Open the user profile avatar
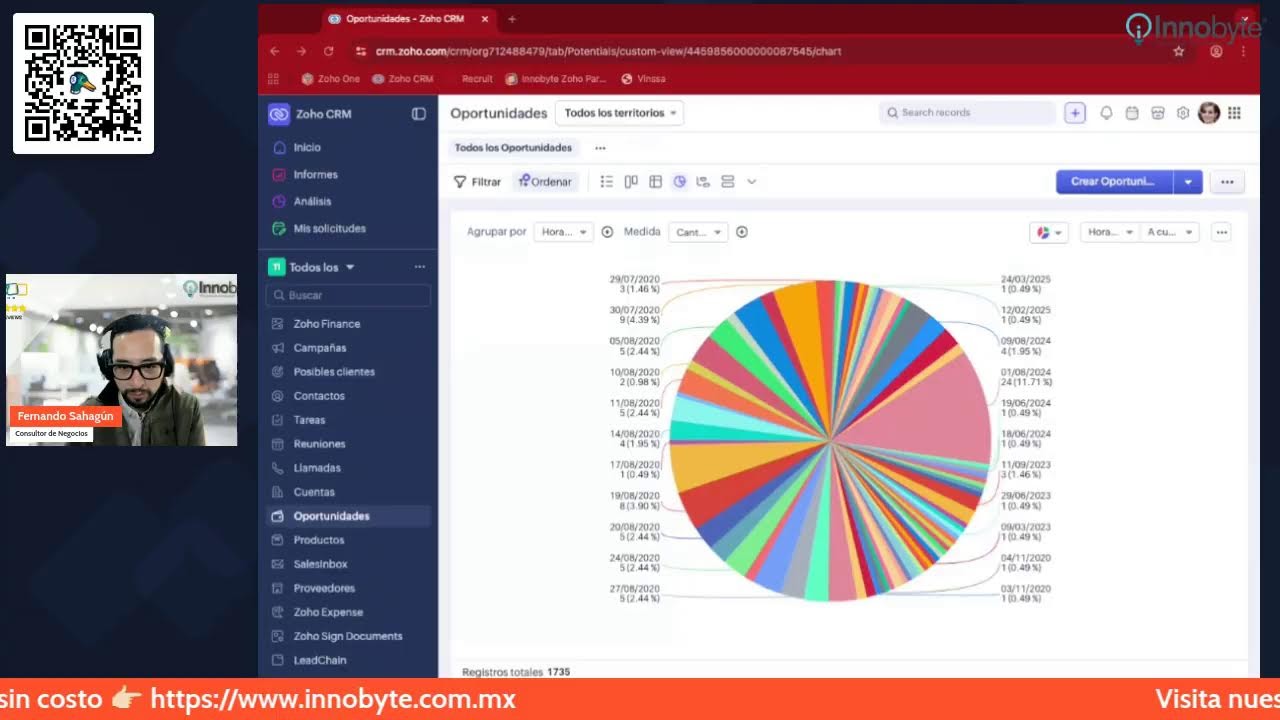Screen dimensions: 1280x720 tap(1209, 113)
